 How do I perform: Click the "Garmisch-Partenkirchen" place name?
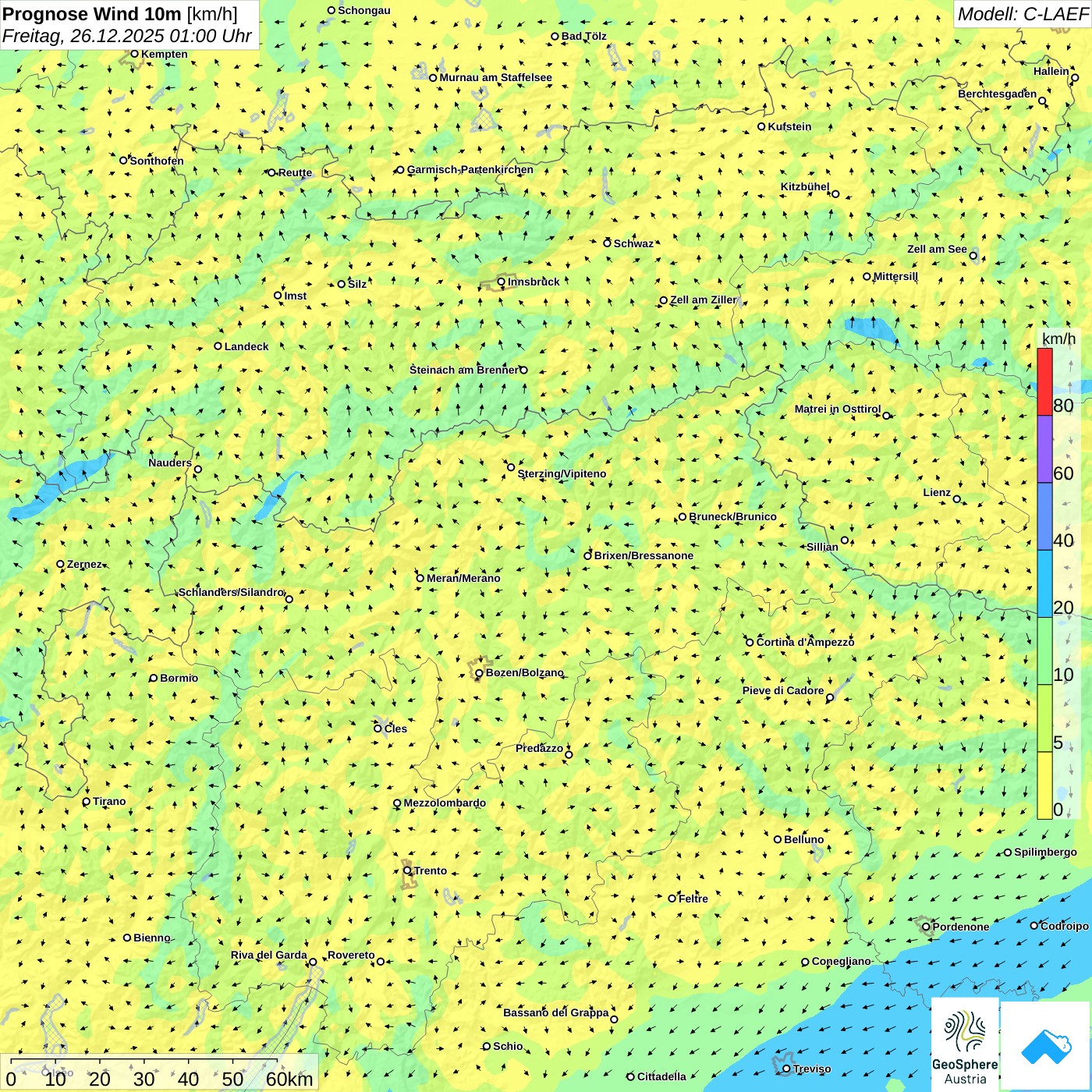tap(470, 169)
